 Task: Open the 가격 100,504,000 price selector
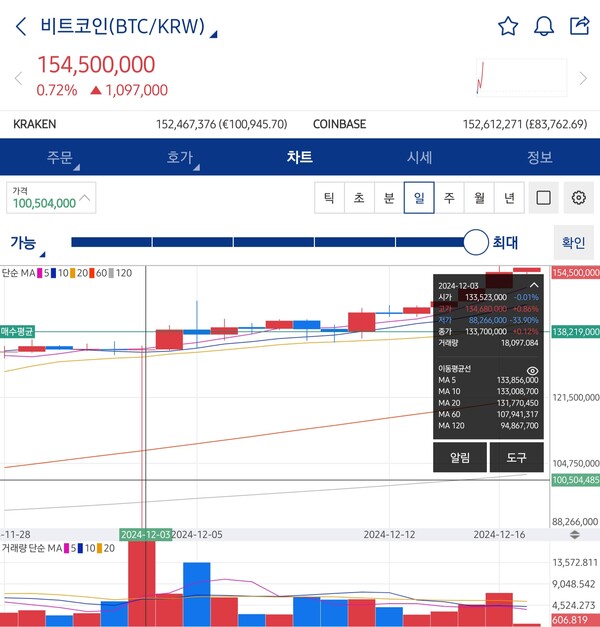coord(51,198)
